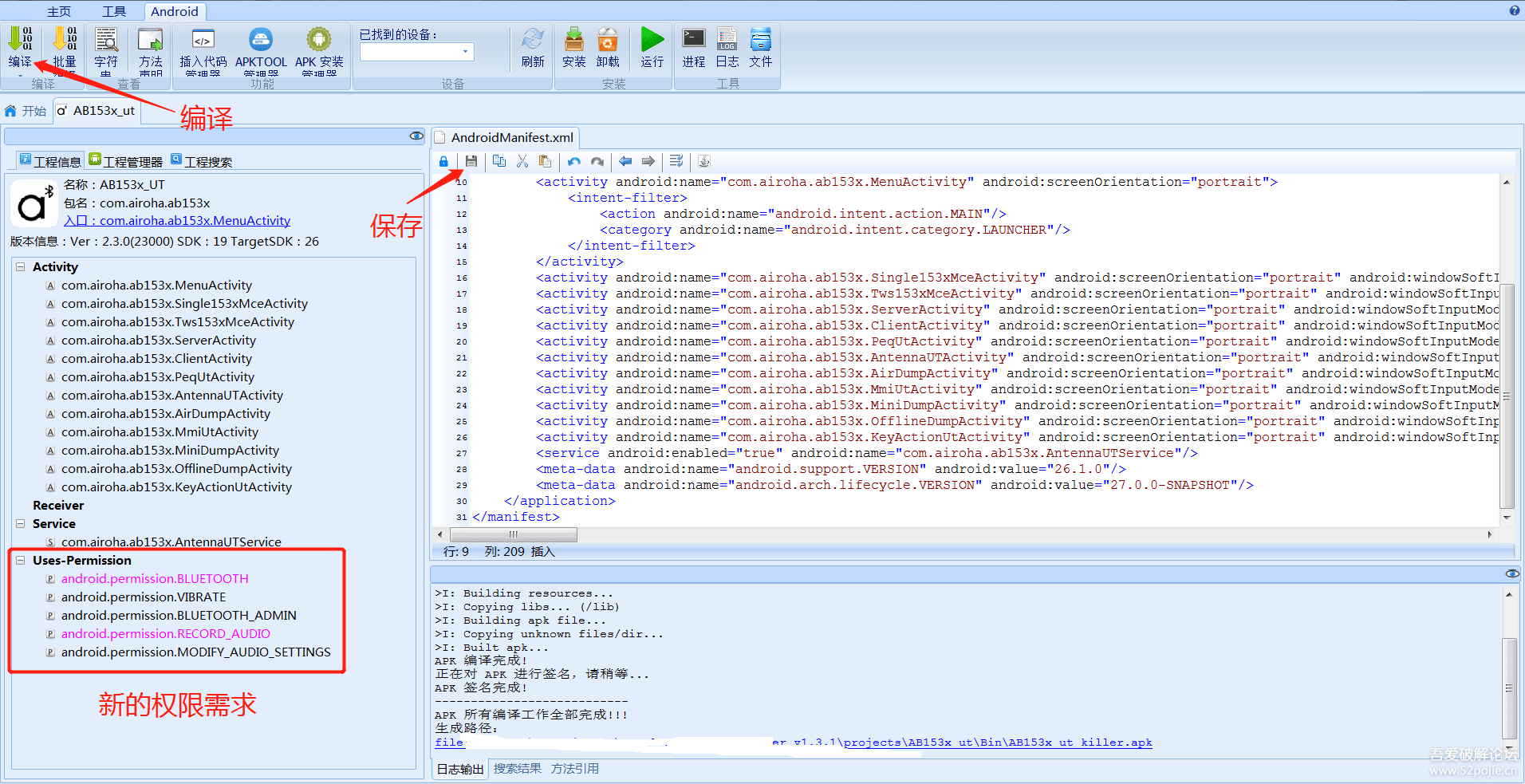1525x784 pixels.
Task: Open the 已找到的设备 device dropdown
Action: pyautogui.click(x=465, y=52)
